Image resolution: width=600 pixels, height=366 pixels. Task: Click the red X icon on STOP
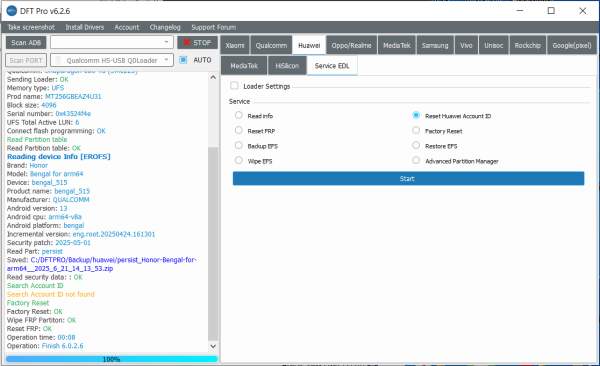coord(186,42)
